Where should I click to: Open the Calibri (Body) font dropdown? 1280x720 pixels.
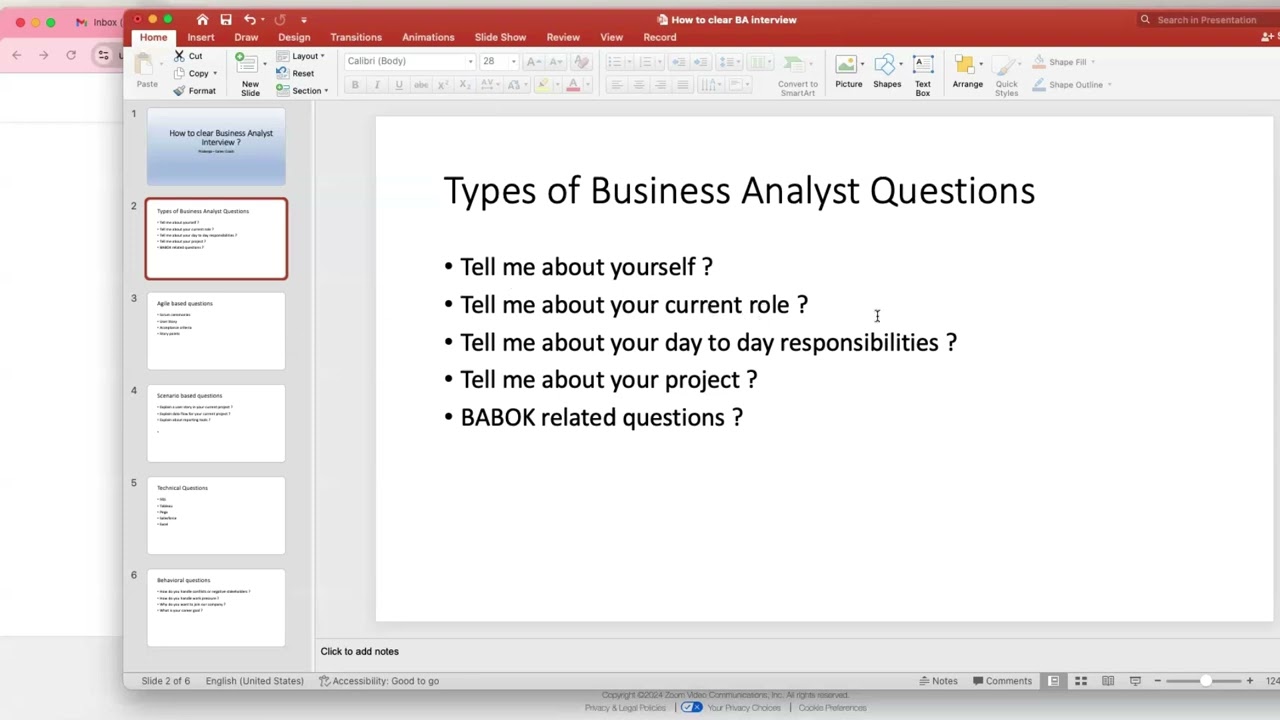[470, 62]
